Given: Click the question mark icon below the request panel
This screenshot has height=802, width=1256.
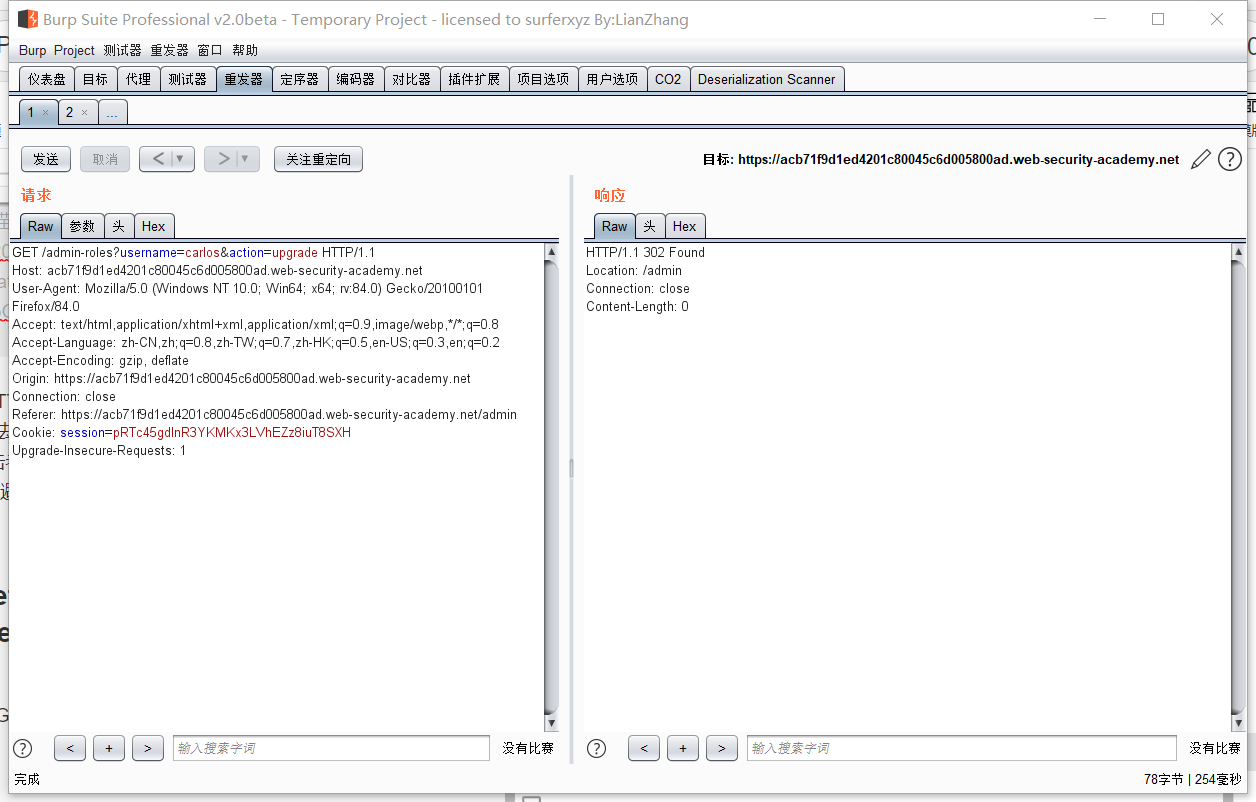Looking at the screenshot, I should coord(22,747).
